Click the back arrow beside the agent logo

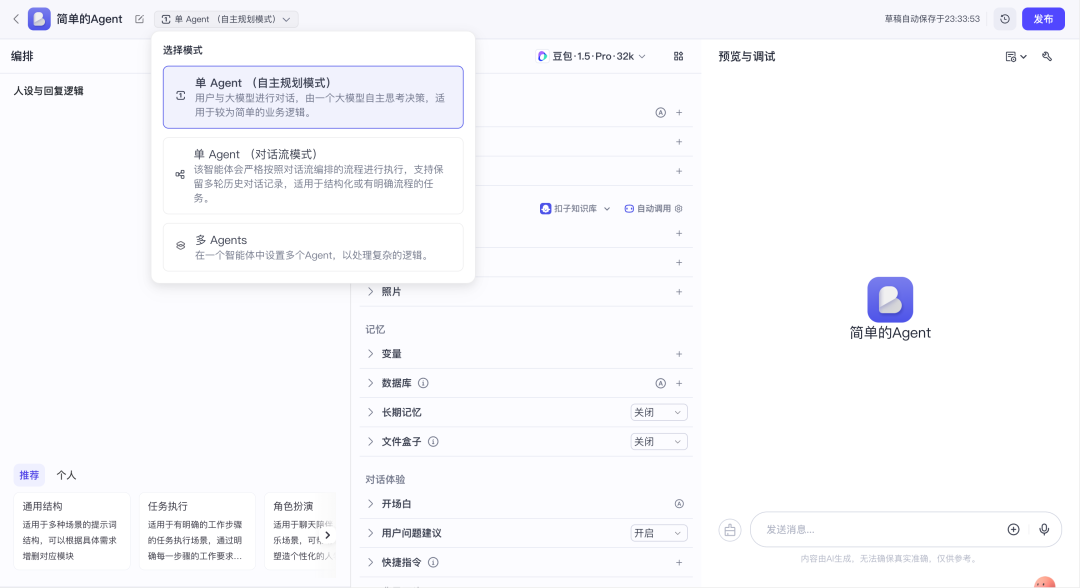(15, 18)
